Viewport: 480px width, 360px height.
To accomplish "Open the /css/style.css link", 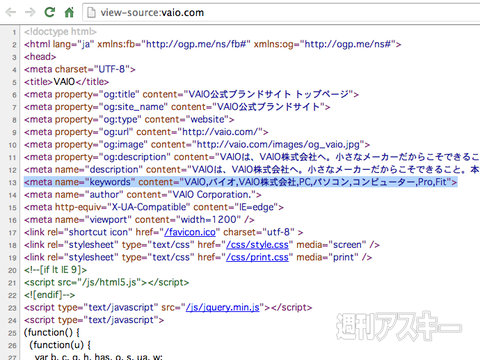I will pyautogui.click(x=257, y=245).
